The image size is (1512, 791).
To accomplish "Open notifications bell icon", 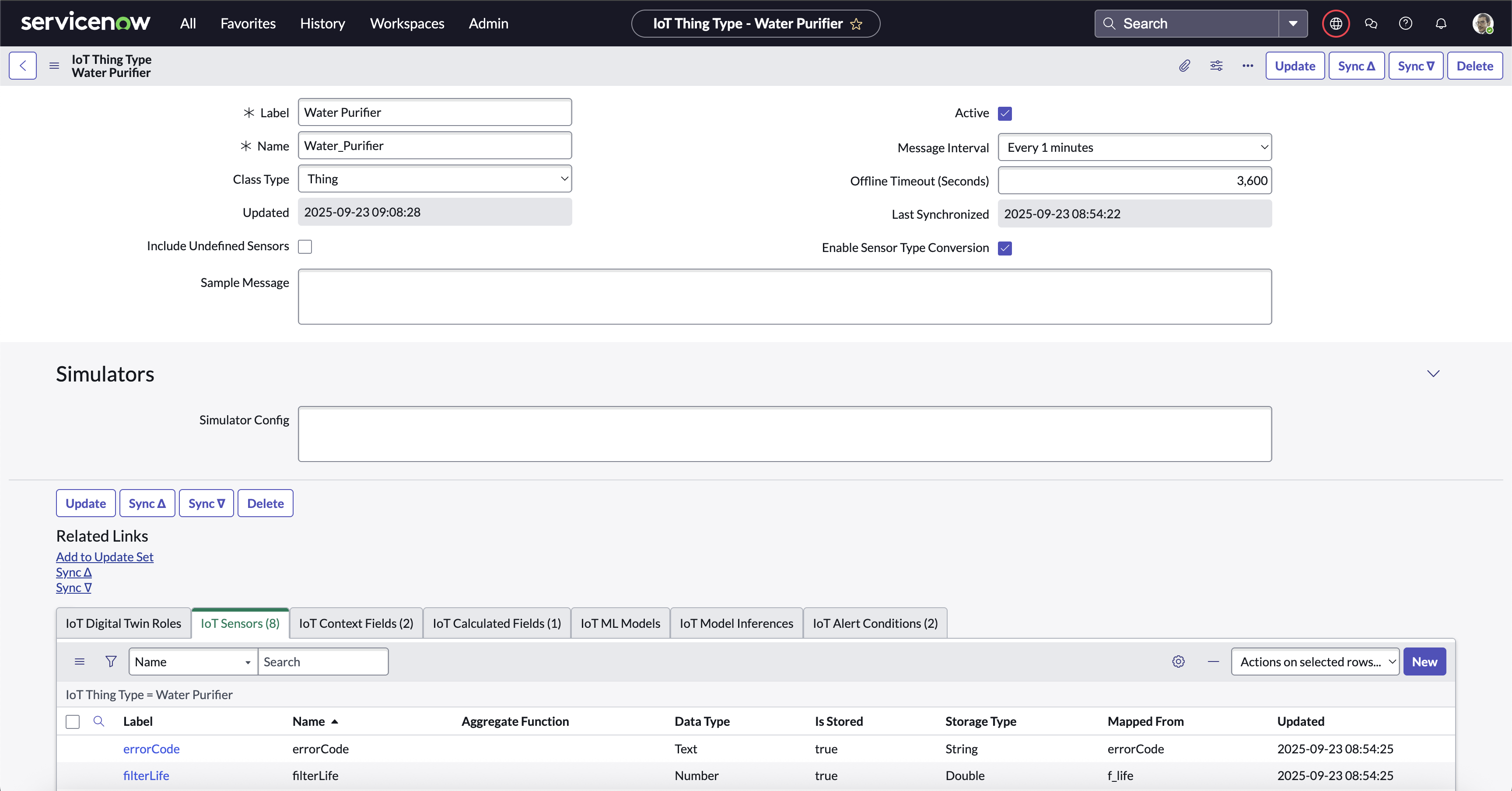I will coord(1441,24).
